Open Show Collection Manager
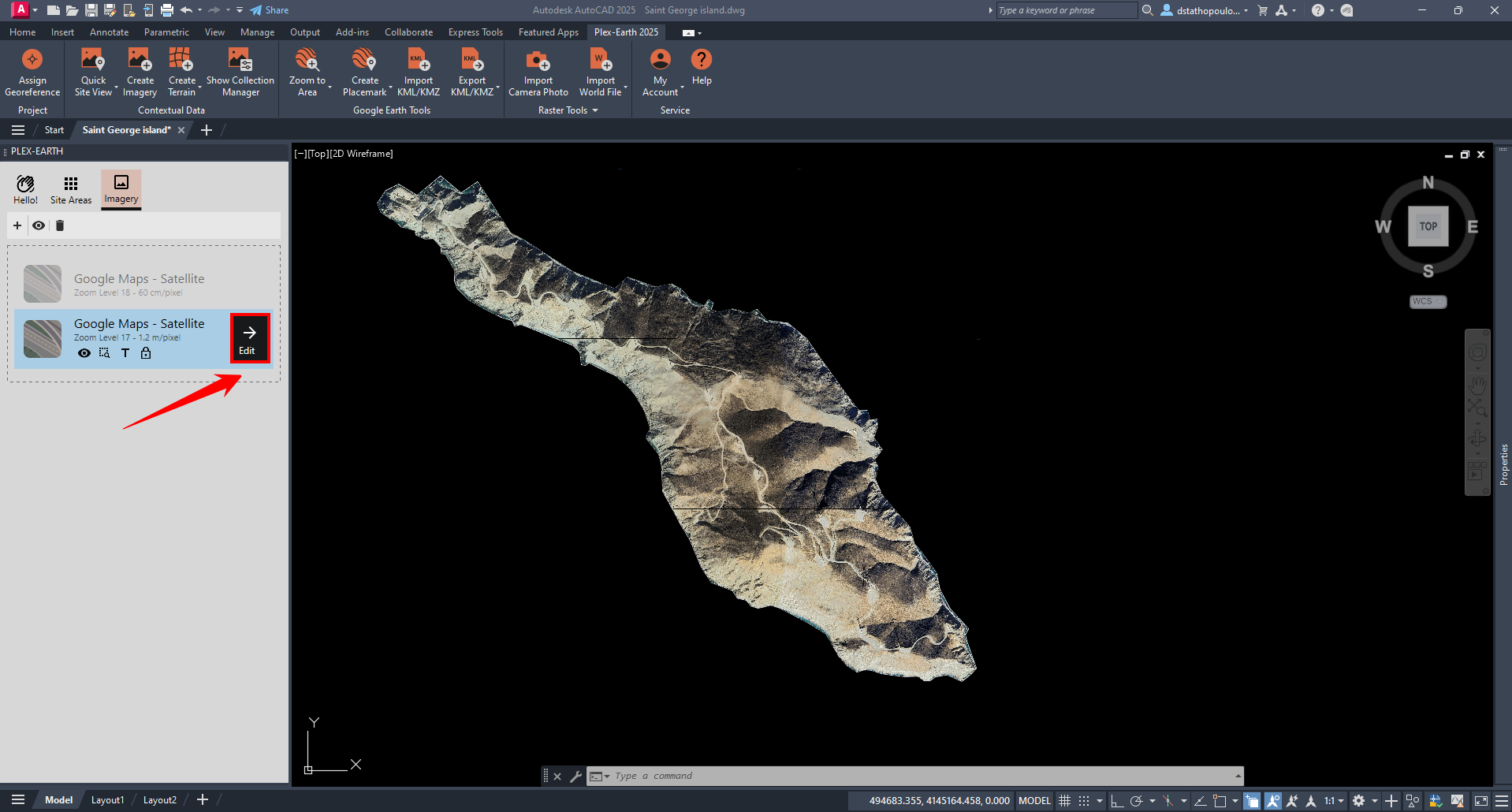This screenshot has height=812, width=1512. (240, 72)
